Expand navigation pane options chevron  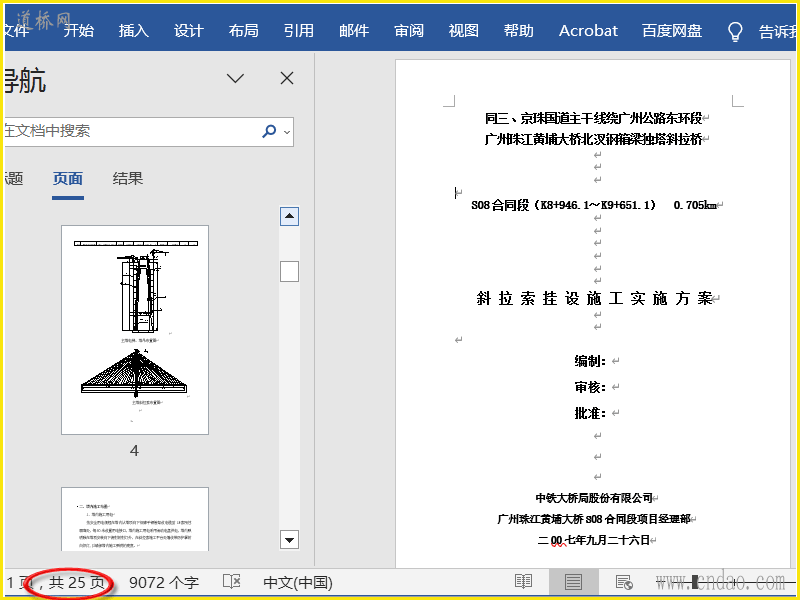click(235, 78)
